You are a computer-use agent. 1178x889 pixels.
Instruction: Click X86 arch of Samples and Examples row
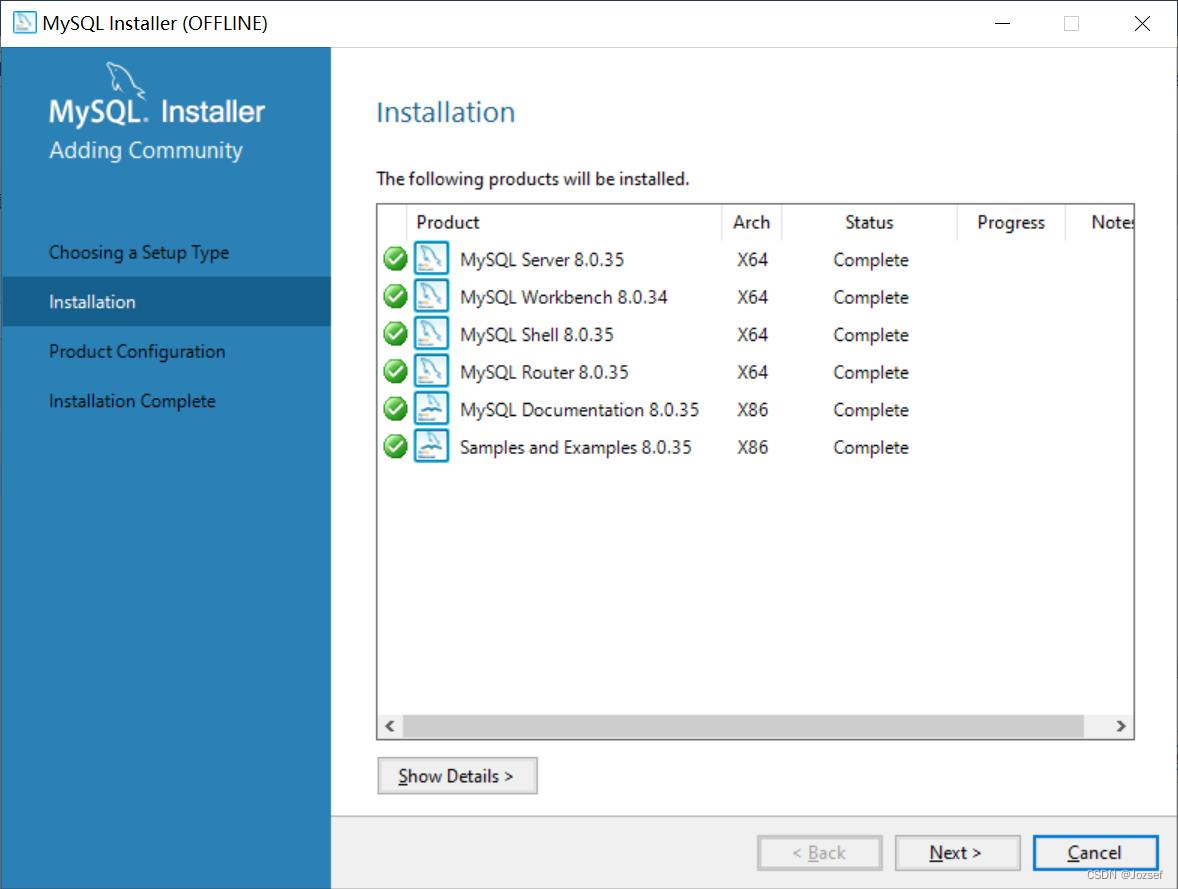tap(752, 447)
